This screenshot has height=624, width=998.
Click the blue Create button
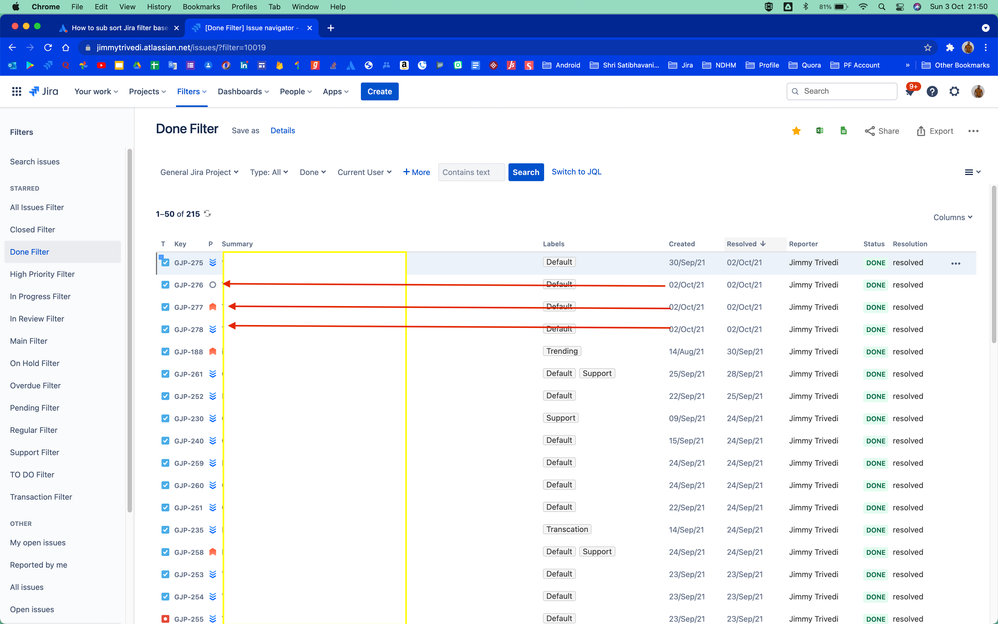379,90
